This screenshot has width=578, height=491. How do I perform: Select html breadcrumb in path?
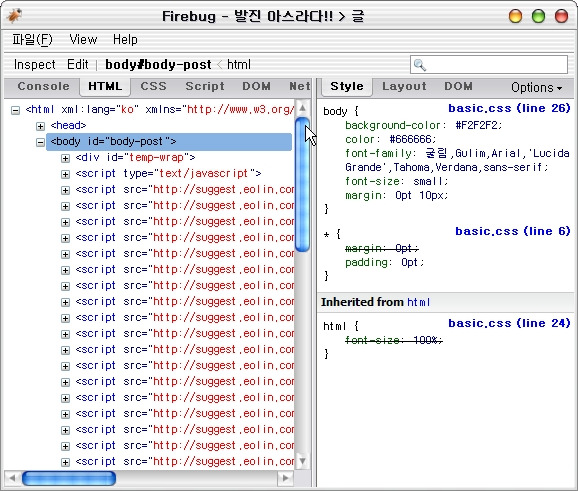click(239, 65)
